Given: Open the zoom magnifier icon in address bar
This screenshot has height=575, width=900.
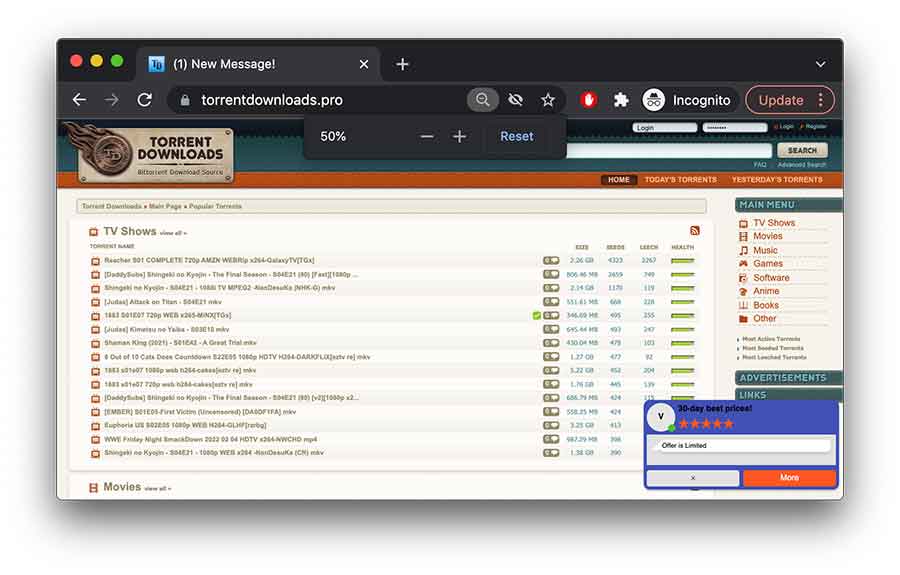Looking at the screenshot, I should (482, 100).
